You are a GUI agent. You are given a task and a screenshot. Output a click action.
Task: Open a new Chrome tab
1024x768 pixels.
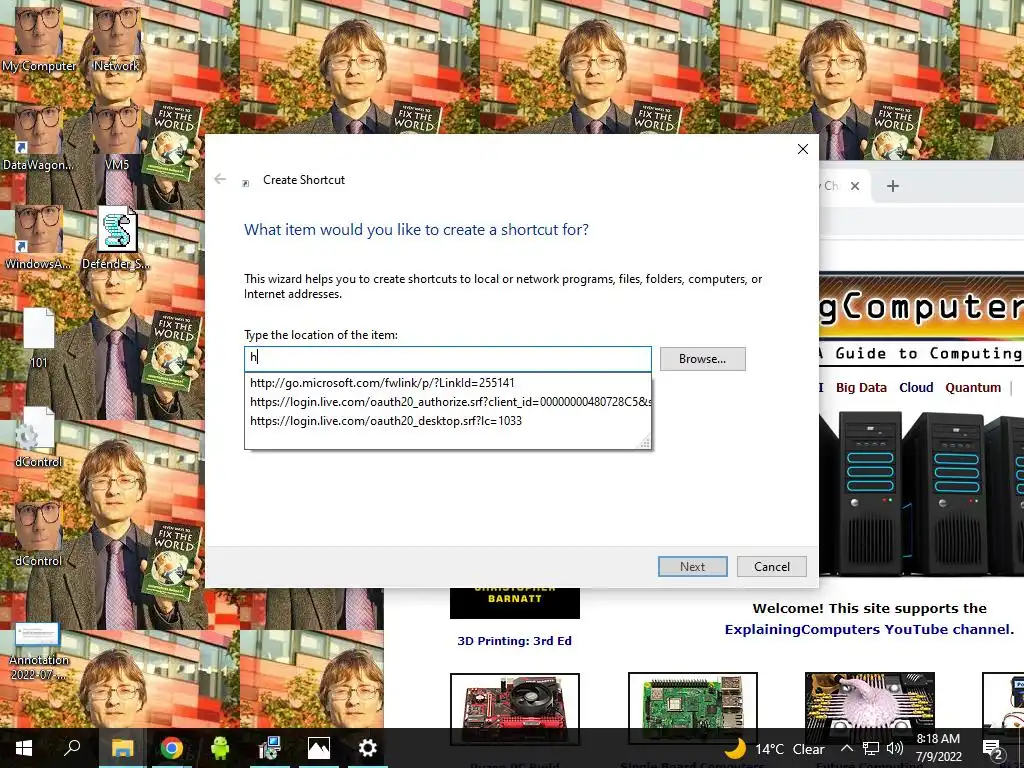coord(893,186)
